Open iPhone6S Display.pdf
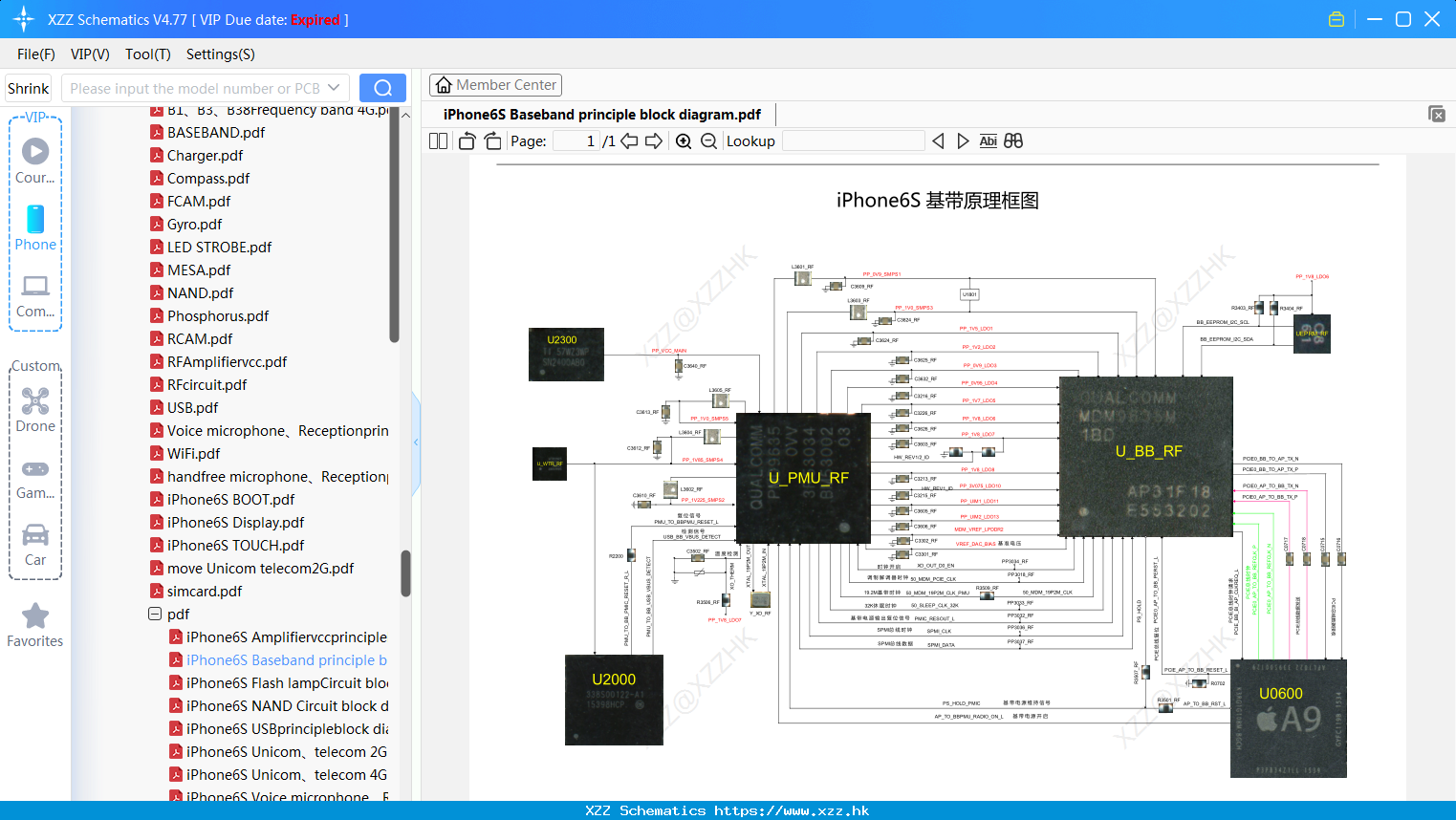The image size is (1456, 820). click(235, 523)
